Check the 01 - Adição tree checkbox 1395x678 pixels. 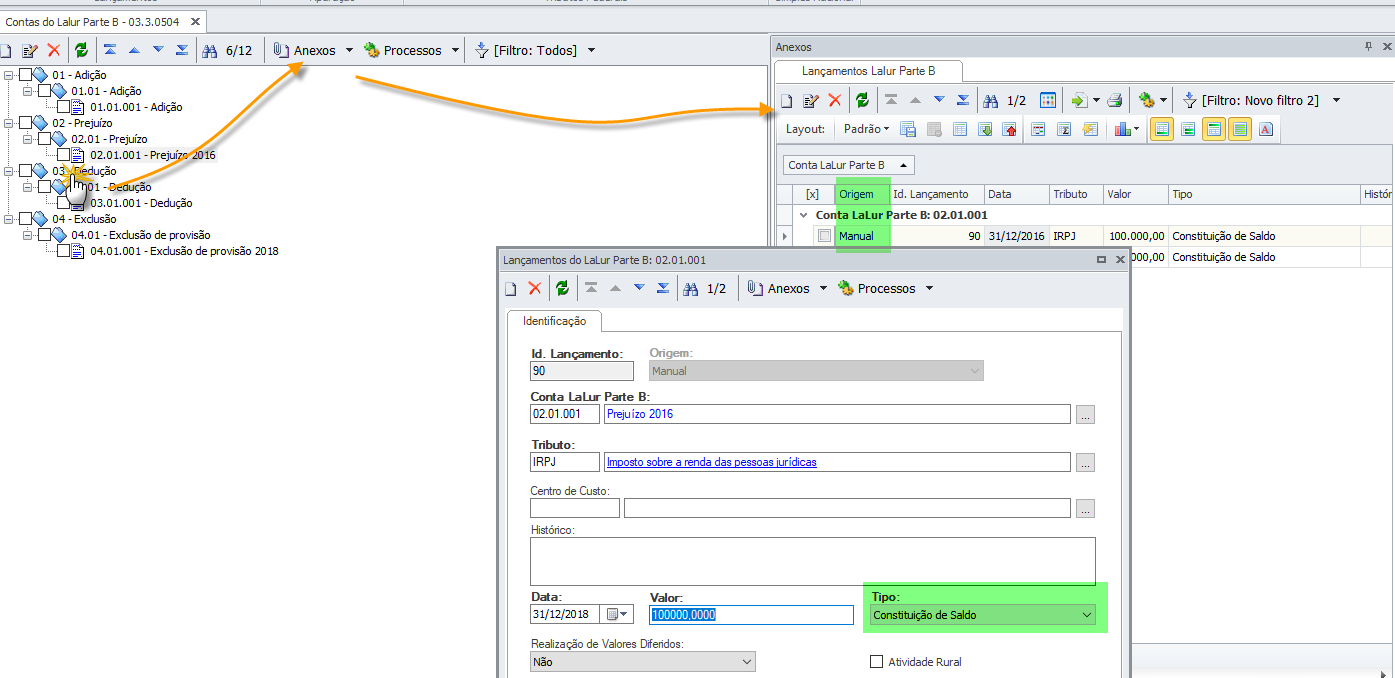[x=26, y=75]
